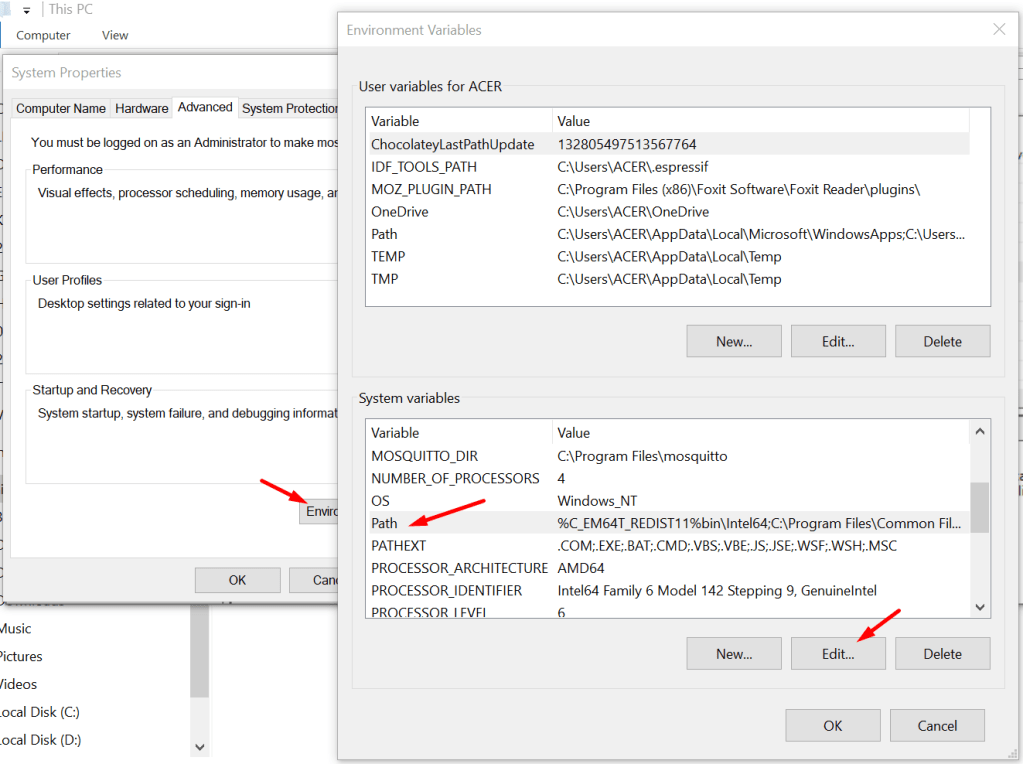
Task: Open the View ribbon tab in Explorer
Action: [115, 35]
